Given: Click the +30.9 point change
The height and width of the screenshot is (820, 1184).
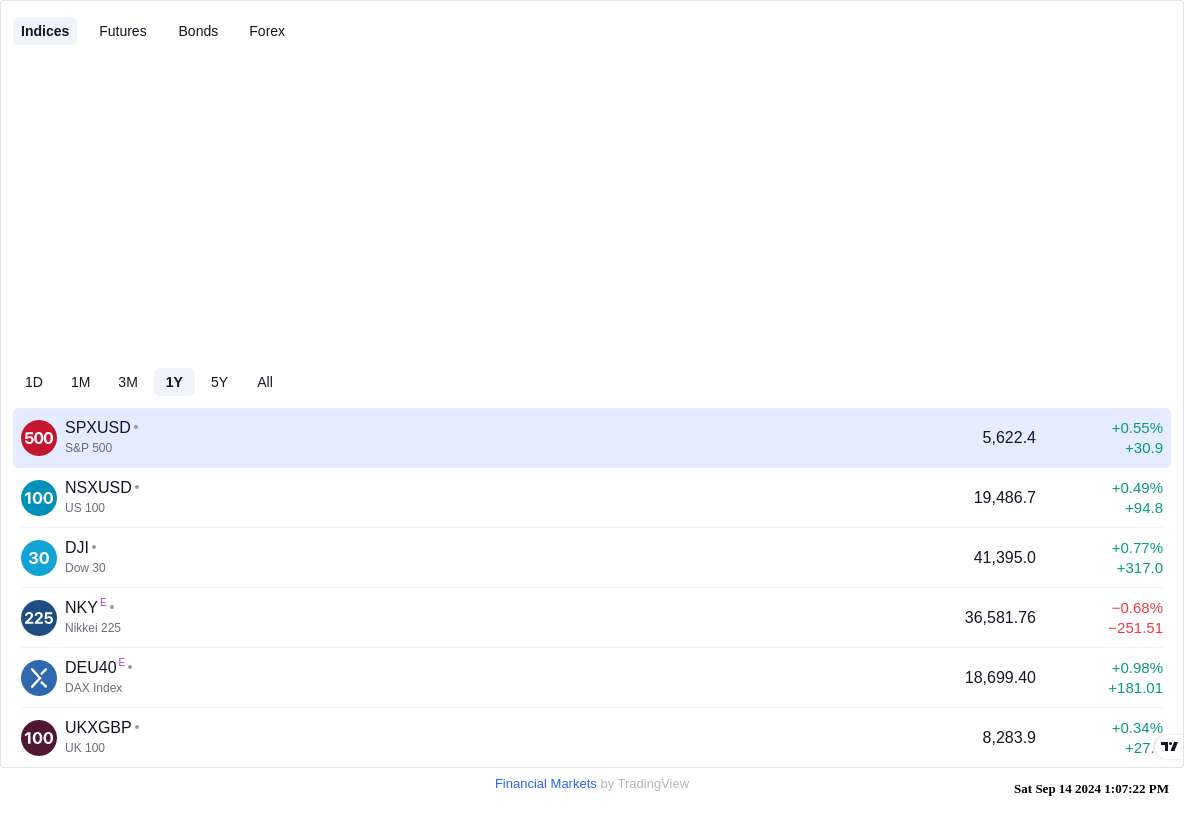Looking at the screenshot, I should [x=1144, y=449].
